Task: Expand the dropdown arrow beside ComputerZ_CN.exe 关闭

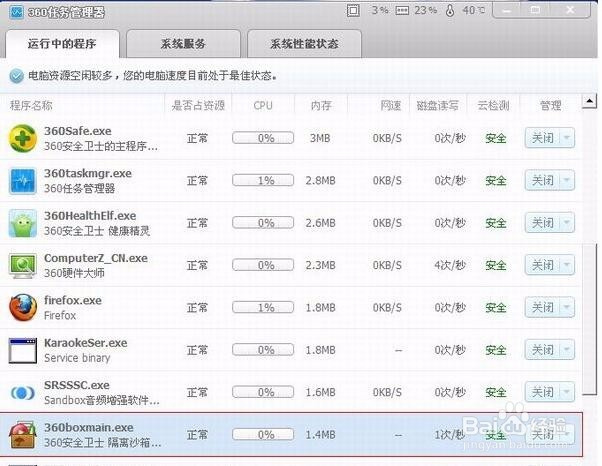Action: point(567,265)
